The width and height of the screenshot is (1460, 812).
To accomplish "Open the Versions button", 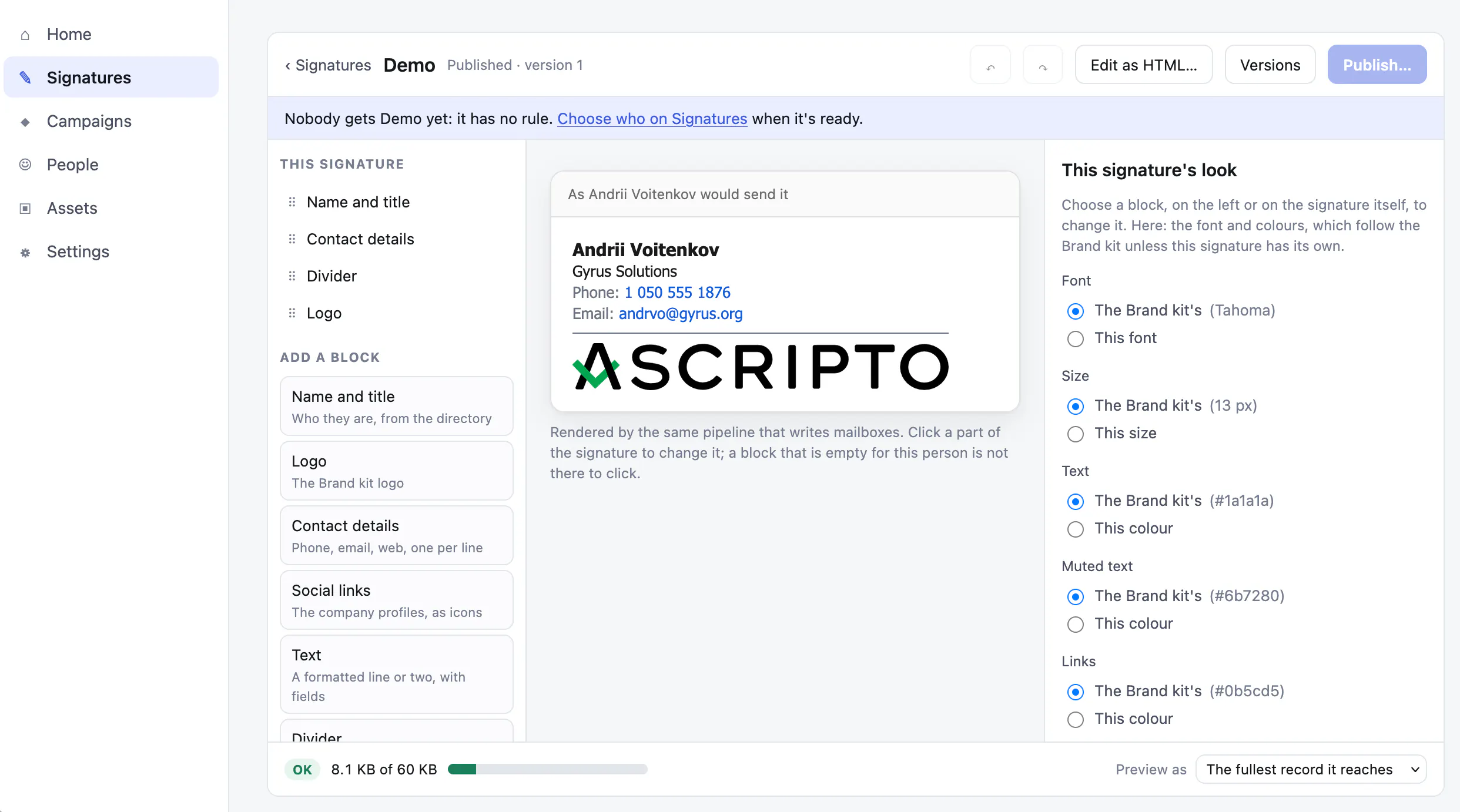I will tap(1270, 65).
